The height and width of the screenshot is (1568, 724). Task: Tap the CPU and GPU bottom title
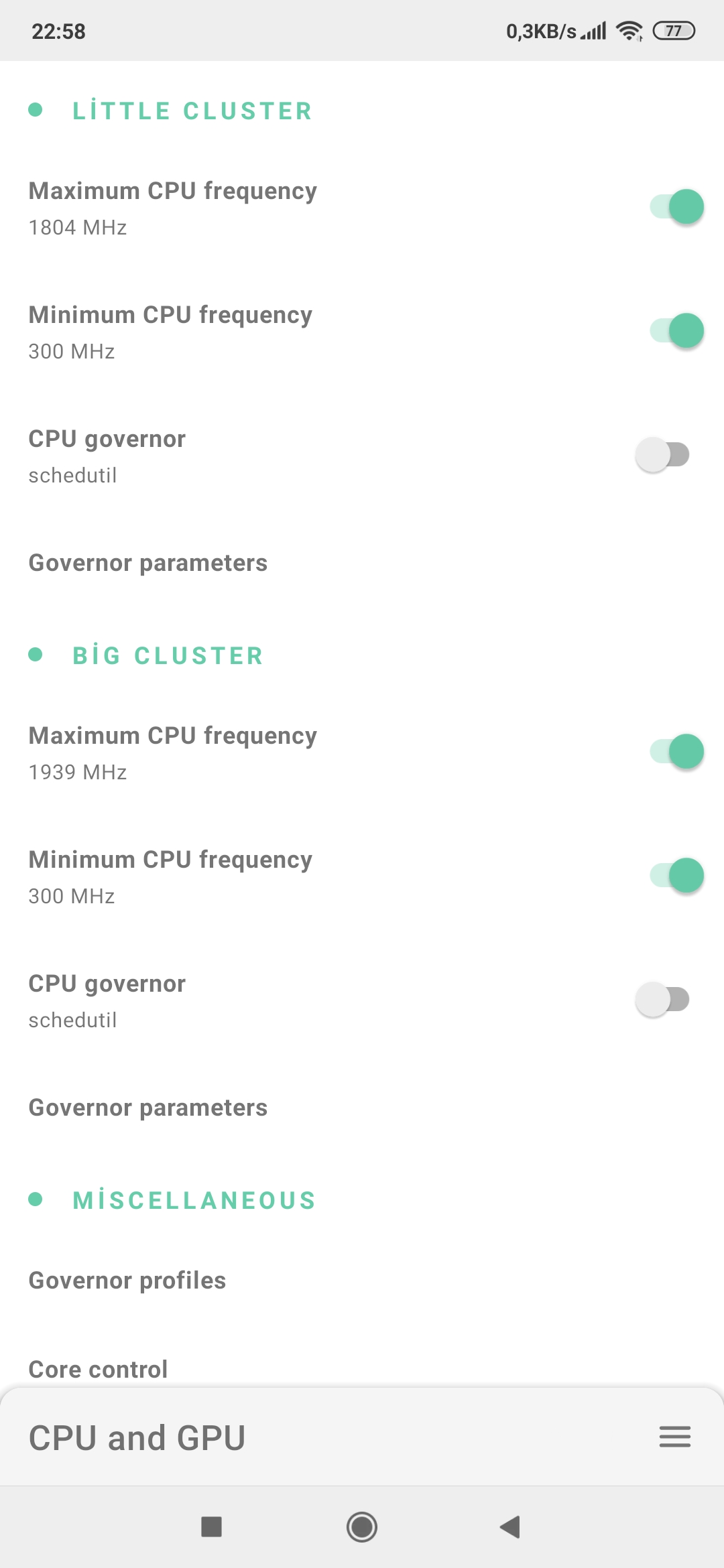point(137,1438)
